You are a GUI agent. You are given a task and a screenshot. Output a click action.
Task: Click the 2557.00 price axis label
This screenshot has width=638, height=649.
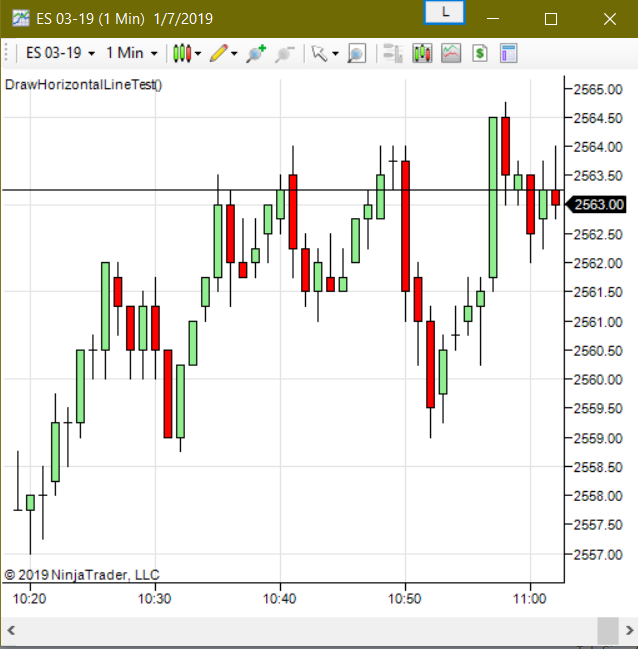[x=598, y=555]
